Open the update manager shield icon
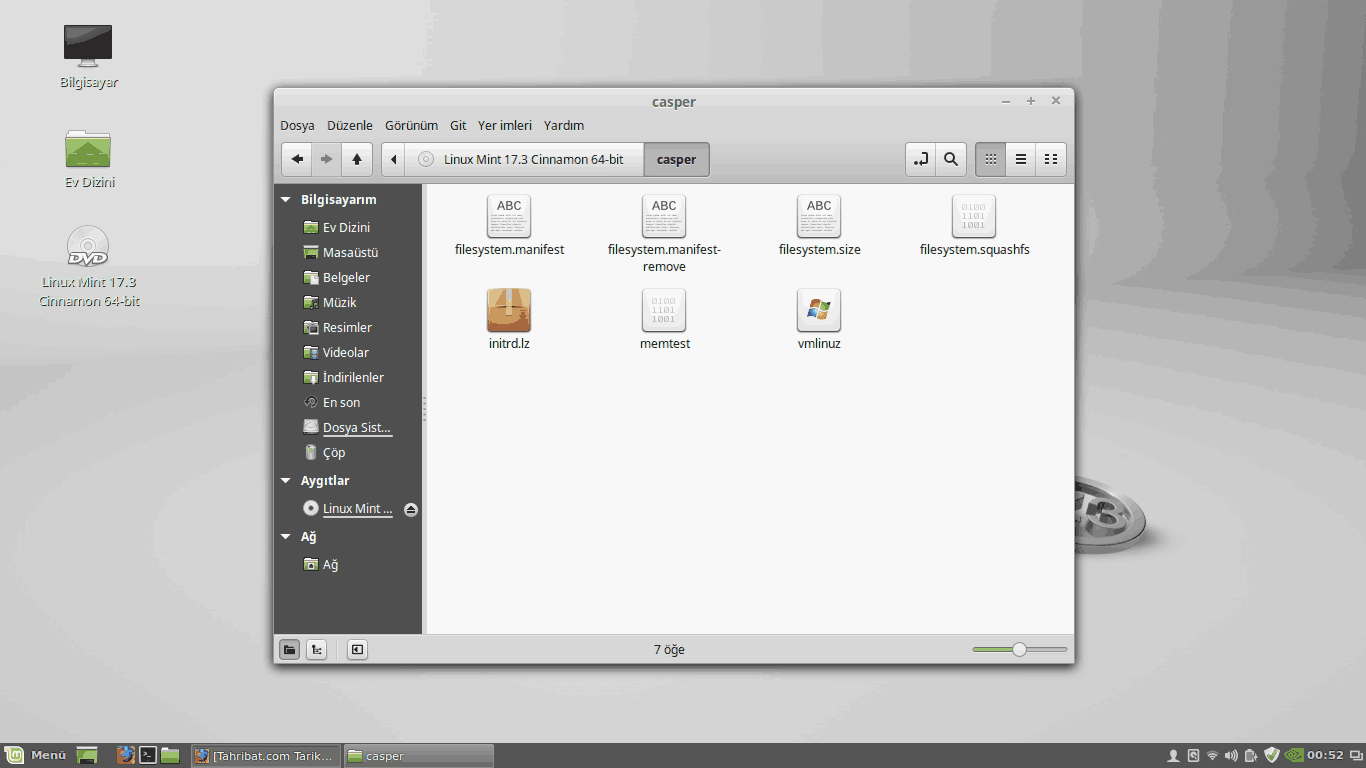This screenshot has width=1366, height=768. tap(1272, 755)
